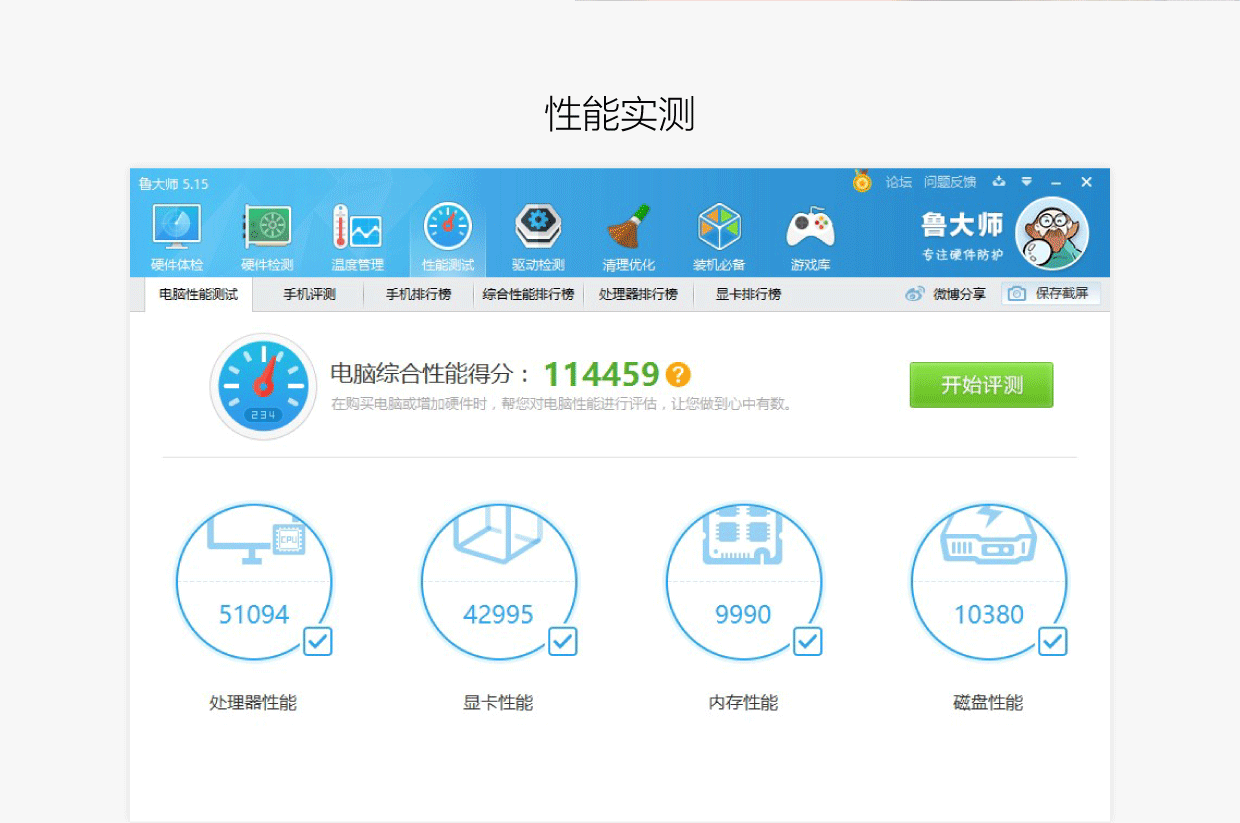Click the disk performance circle 10380
This screenshot has width=1240, height=823.
(x=989, y=582)
